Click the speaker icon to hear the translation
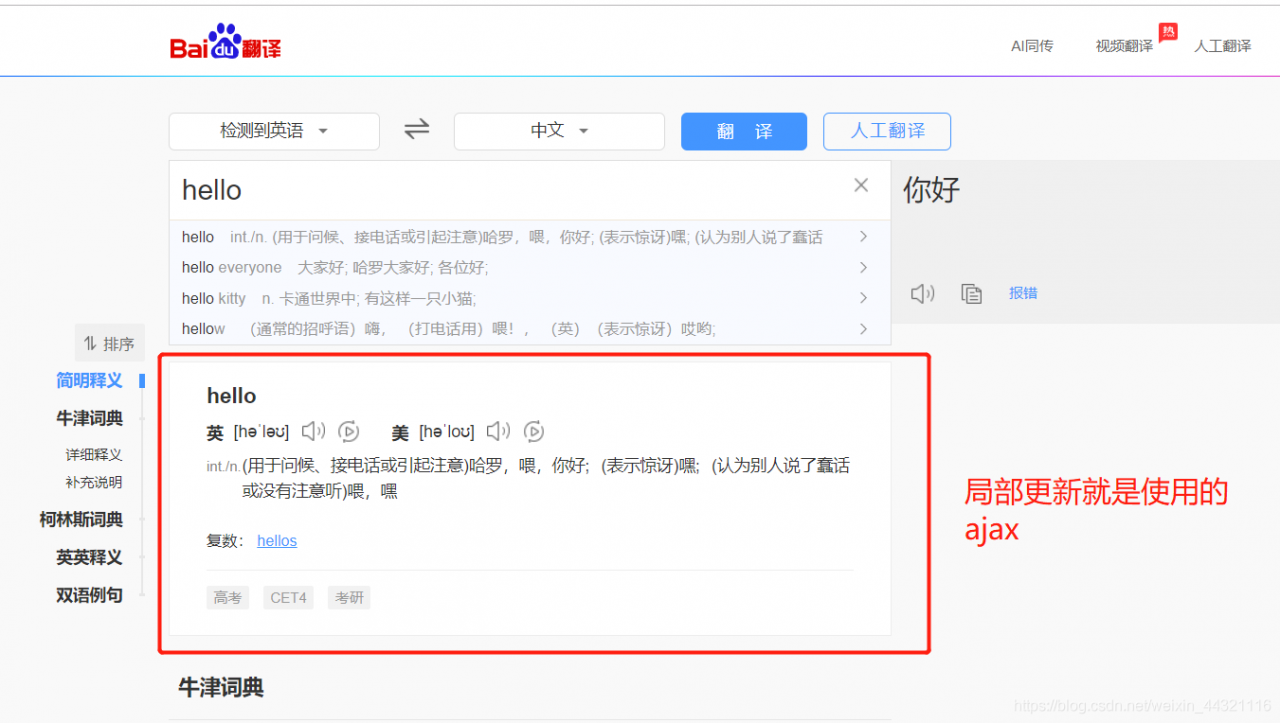The image size is (1280, 723). pyautogui.click(x=921, y=293)
